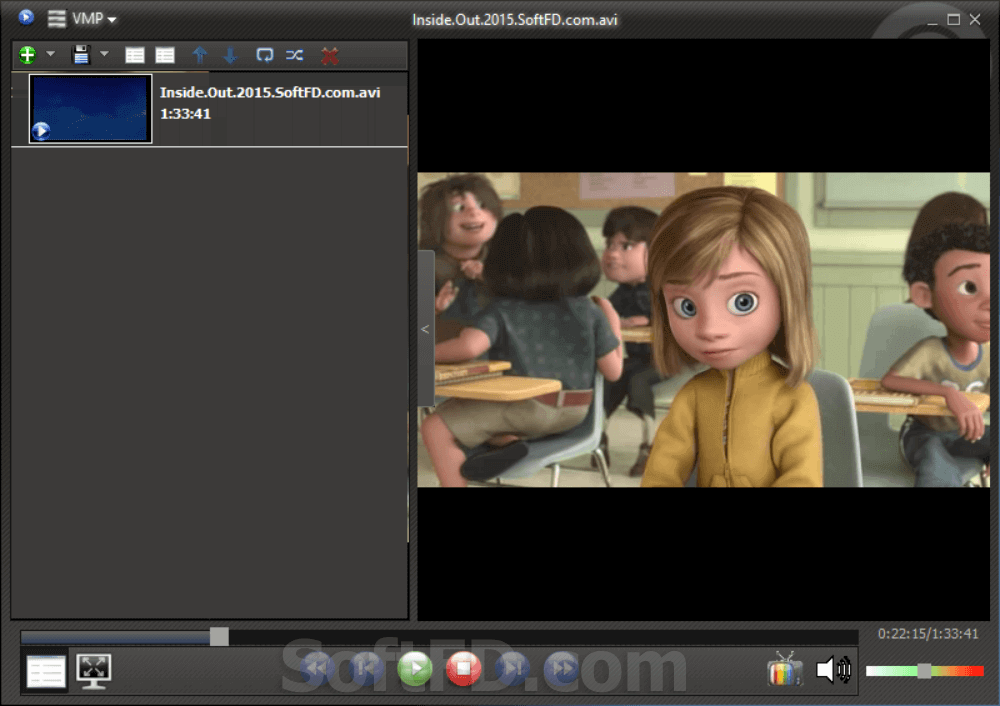The width and height of the screenshot is (1000, 706).
Task: Expand the save playlist dropdown arrow
Action: point(104,55)
